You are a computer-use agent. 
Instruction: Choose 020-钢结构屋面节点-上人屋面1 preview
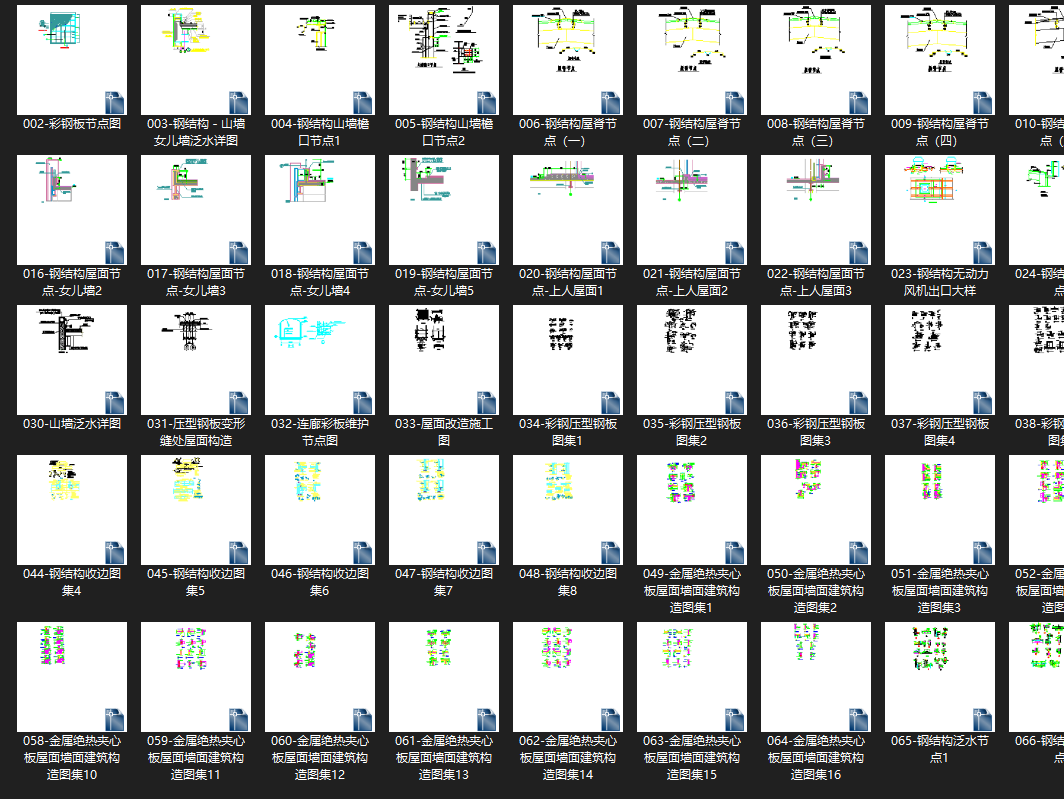click(x=568, y=210)
